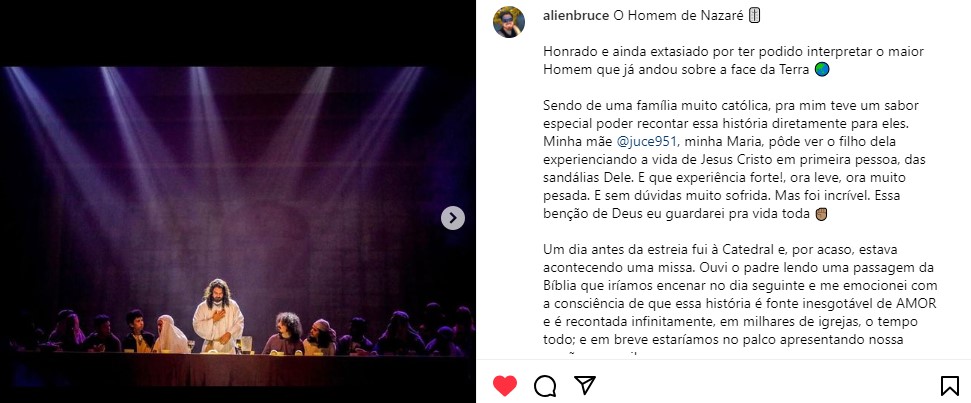Click the paragraph starting Sendo de uma família
The width and height of the screenshot is (971, 403).
coord(734,160)
